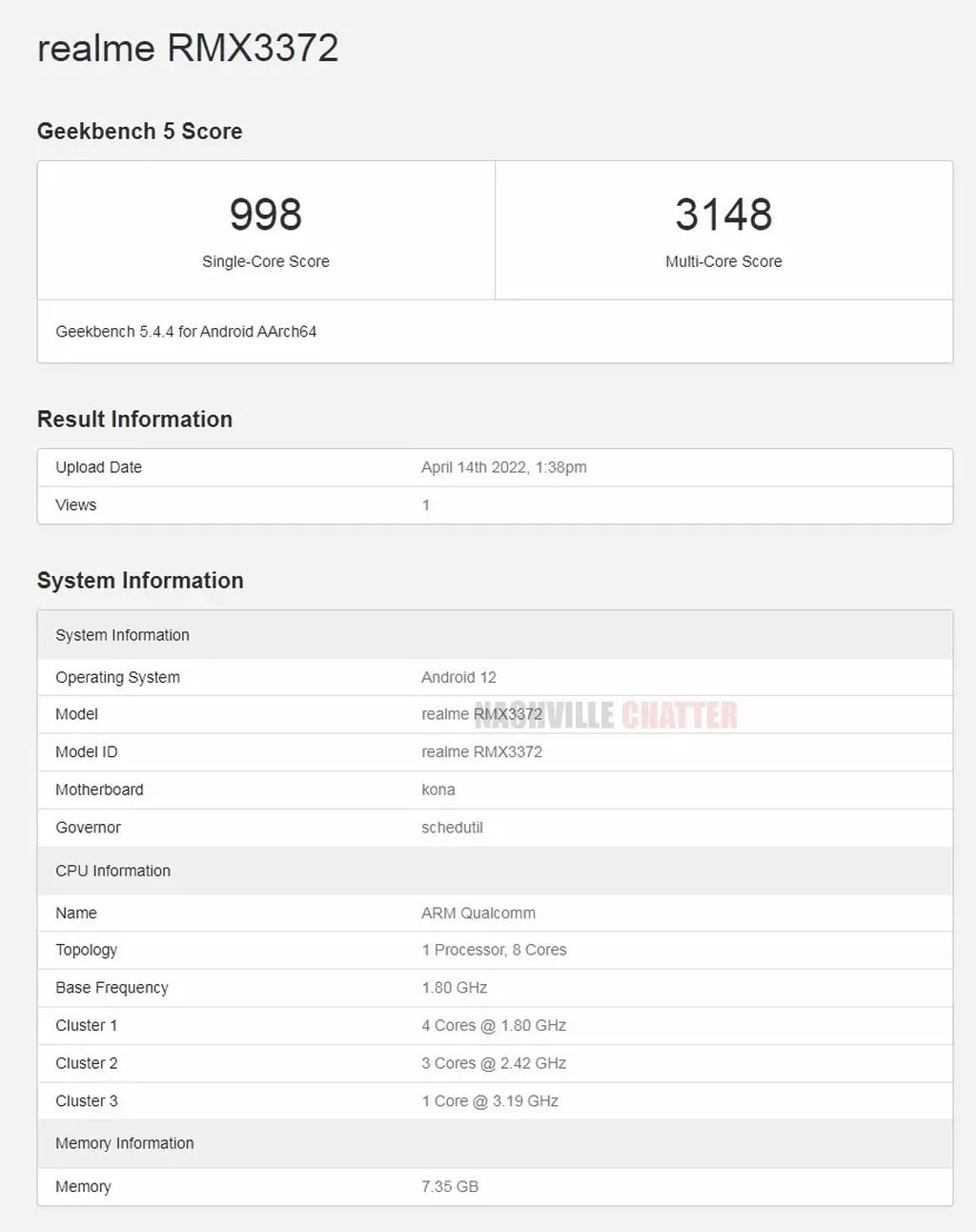The width and height of the screenshot is (976, 1232).
Task: Click the Result Information heading
Action: point(134,420)
